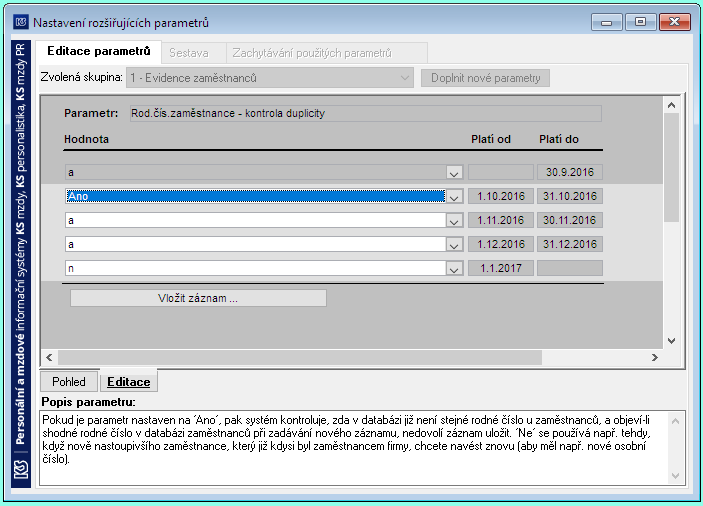Minimize the Nastavení rozšiřujících parametrů window

pyautogui.click(x=607, y=22)
